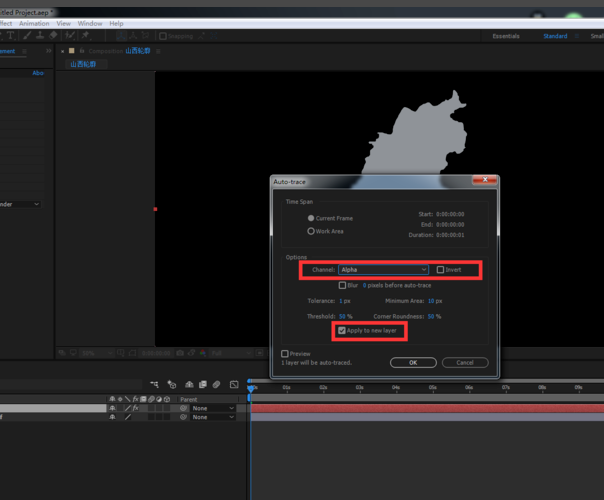This screenshot has width=604, height=500.
Task: Open the left panel's menu icon
Action: (x=24, y=51)
